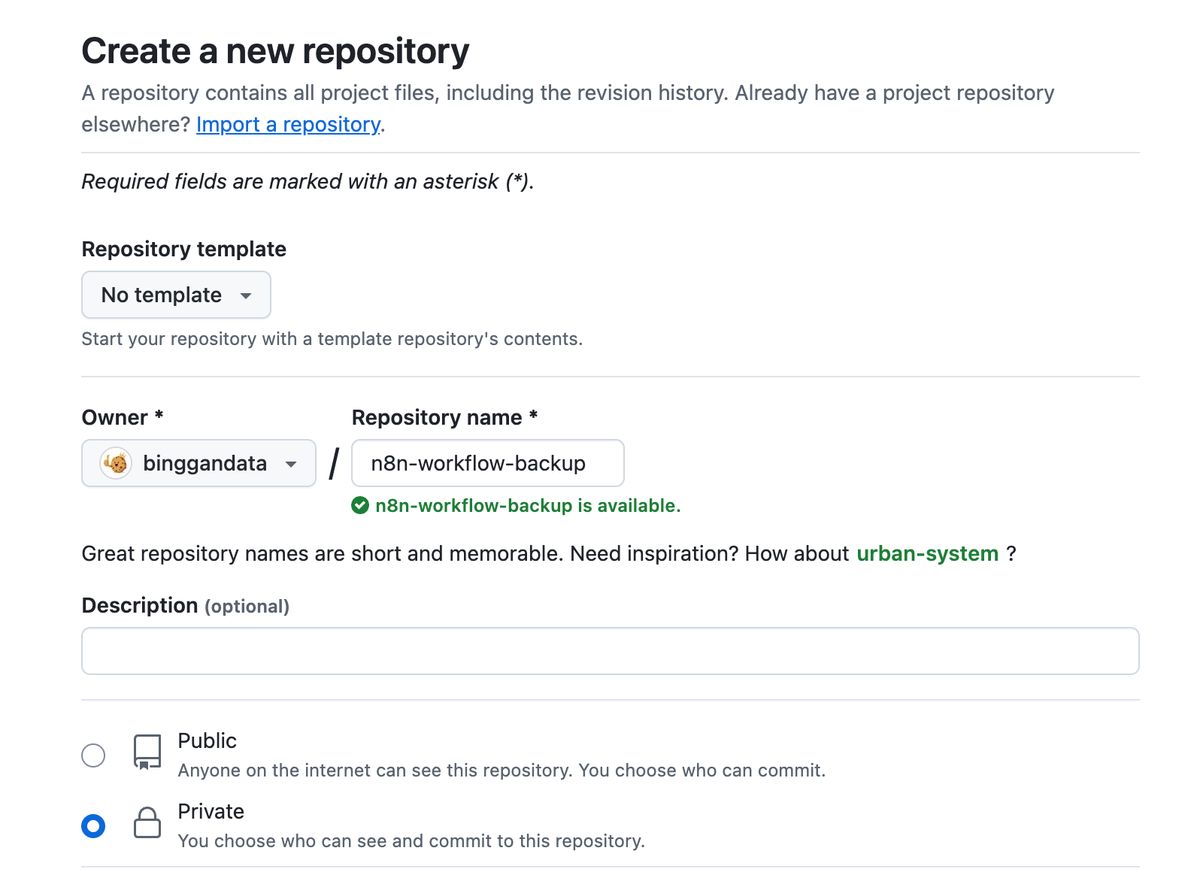This screenshot has height=881, width=1200.
Task: Expand the repository template selector
Action: (x=176, y=295)
